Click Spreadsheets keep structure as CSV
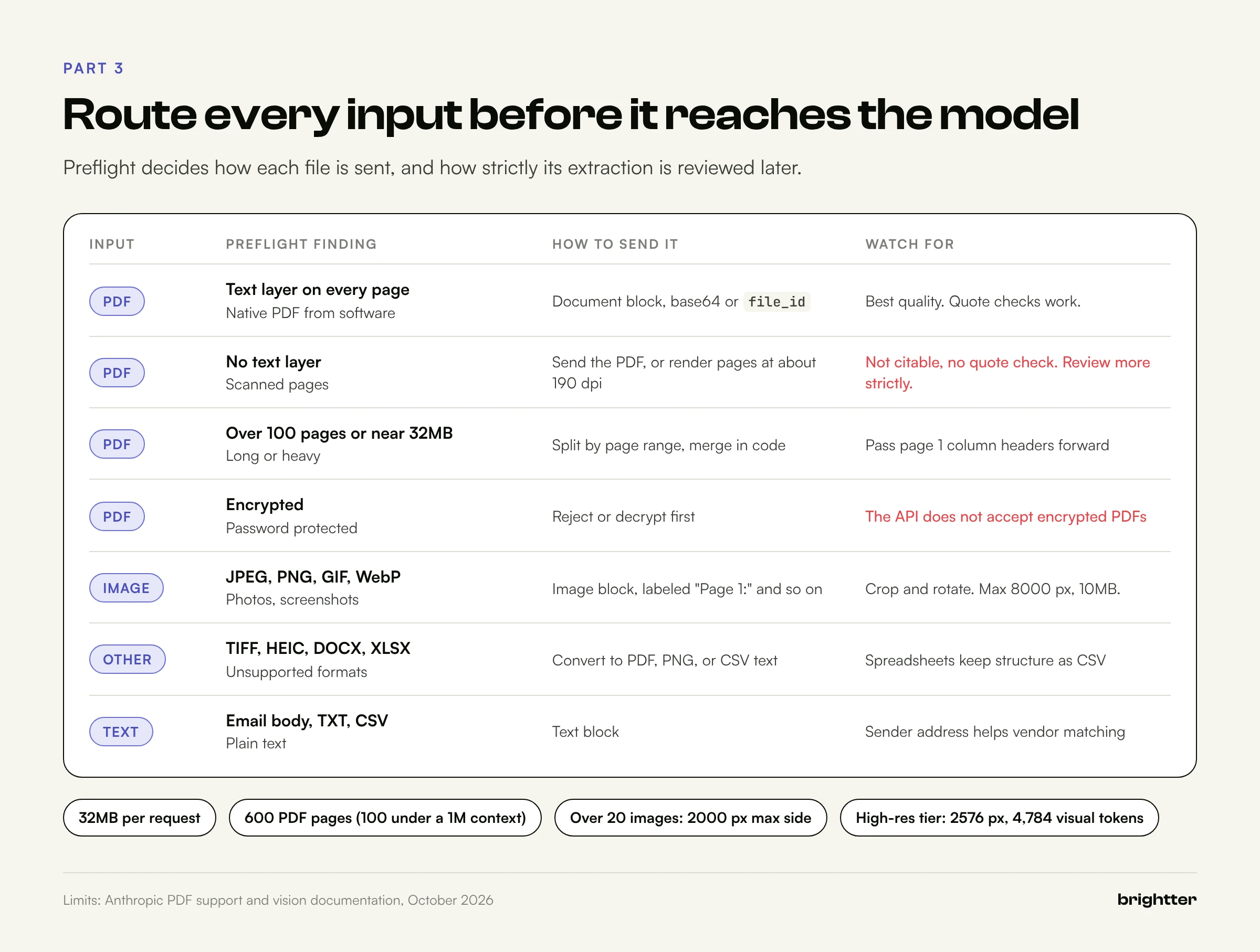 click(985, 661)
